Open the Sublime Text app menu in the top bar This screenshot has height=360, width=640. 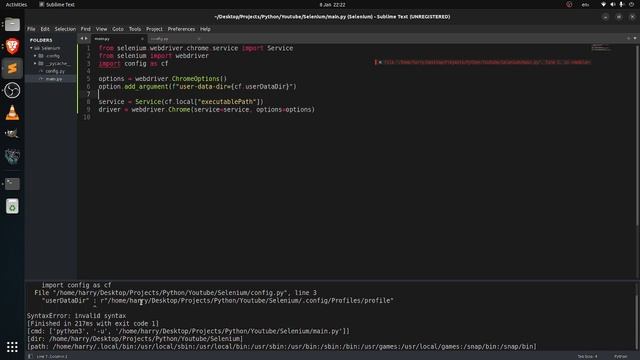click(57, 4)
